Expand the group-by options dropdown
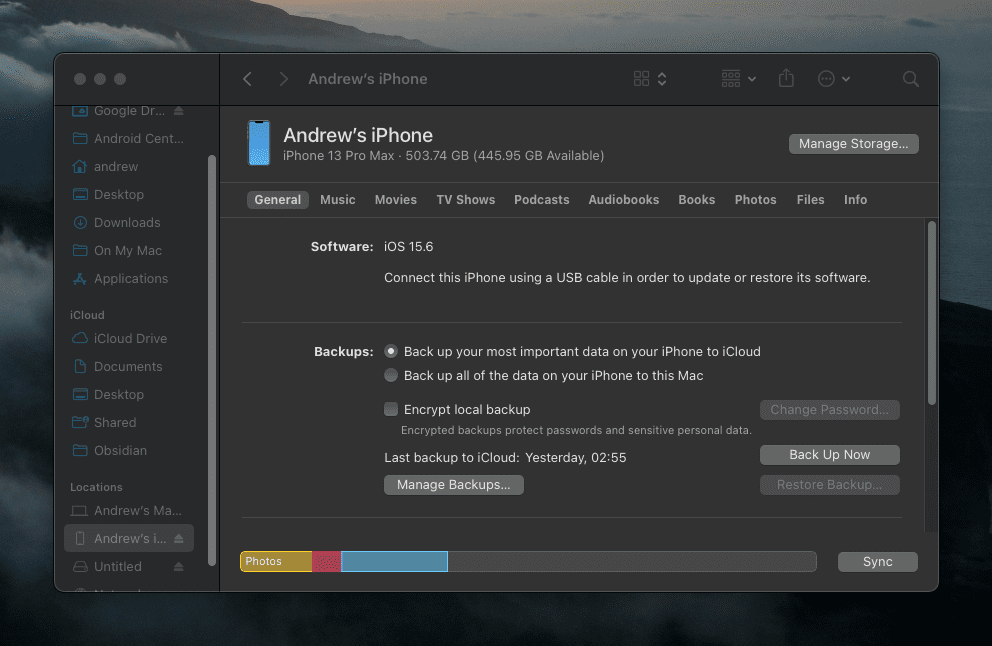 (738, 79)
